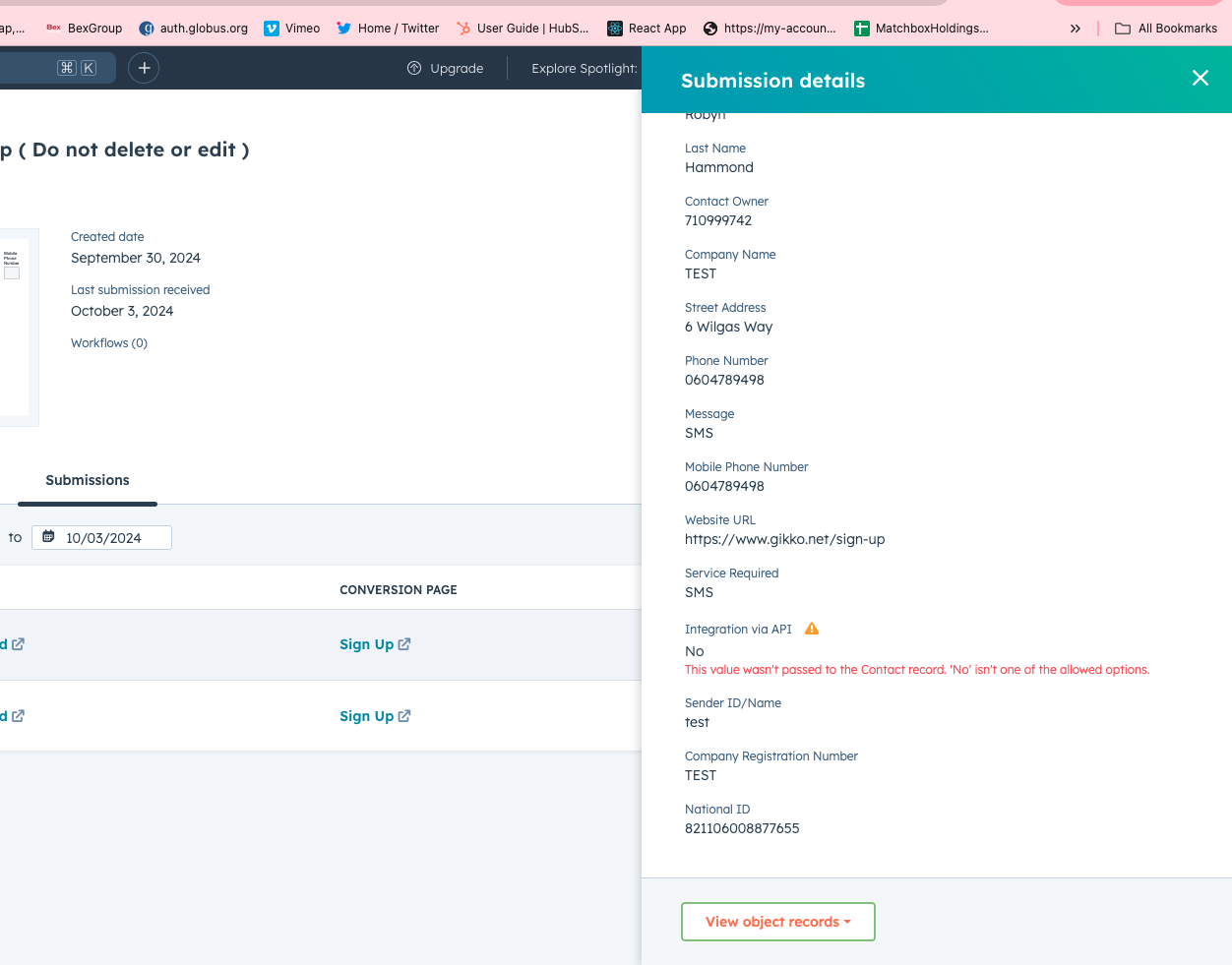Click the 10/03/2024 end date field
This screenshot has width=1232, height=965.
click(x=103, y=538)
